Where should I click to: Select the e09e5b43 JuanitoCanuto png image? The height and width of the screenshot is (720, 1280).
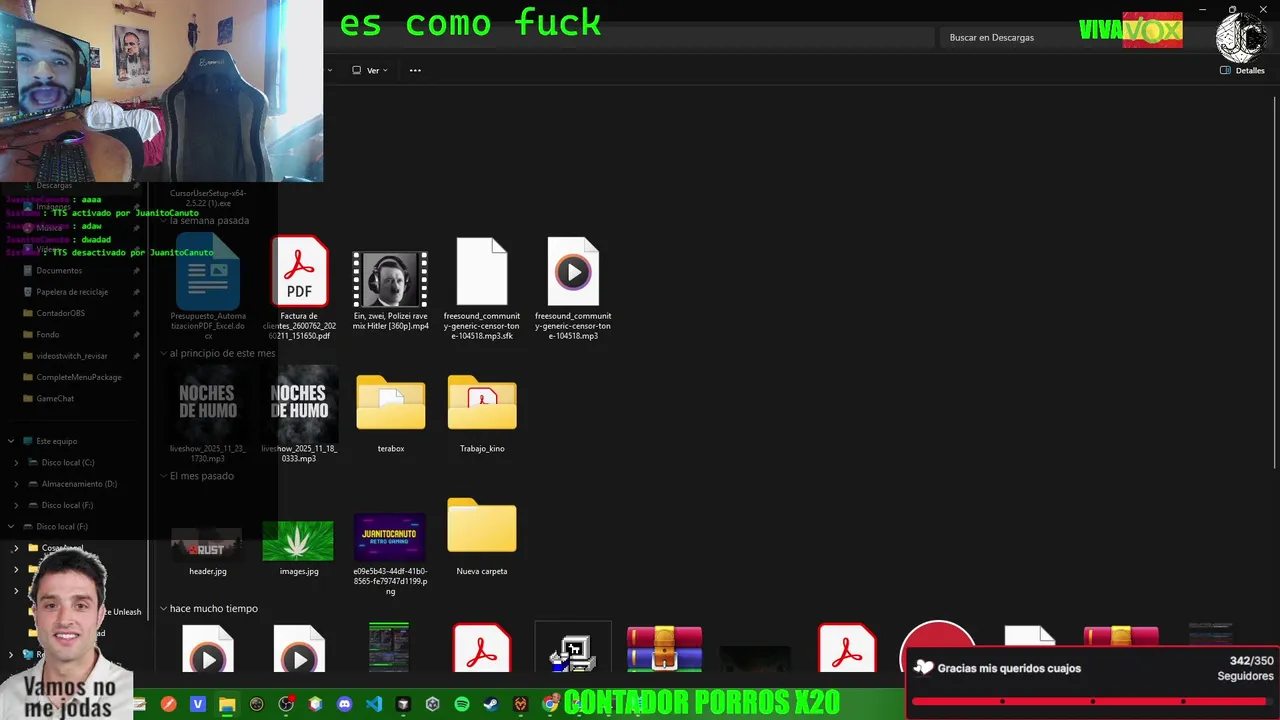[390, 553]
